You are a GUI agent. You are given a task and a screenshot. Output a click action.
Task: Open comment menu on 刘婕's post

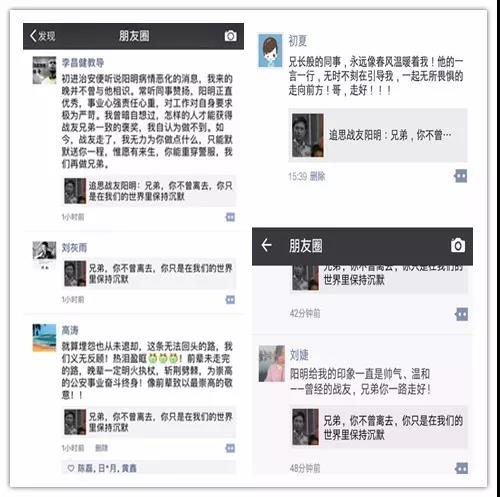tap(461, 468)
